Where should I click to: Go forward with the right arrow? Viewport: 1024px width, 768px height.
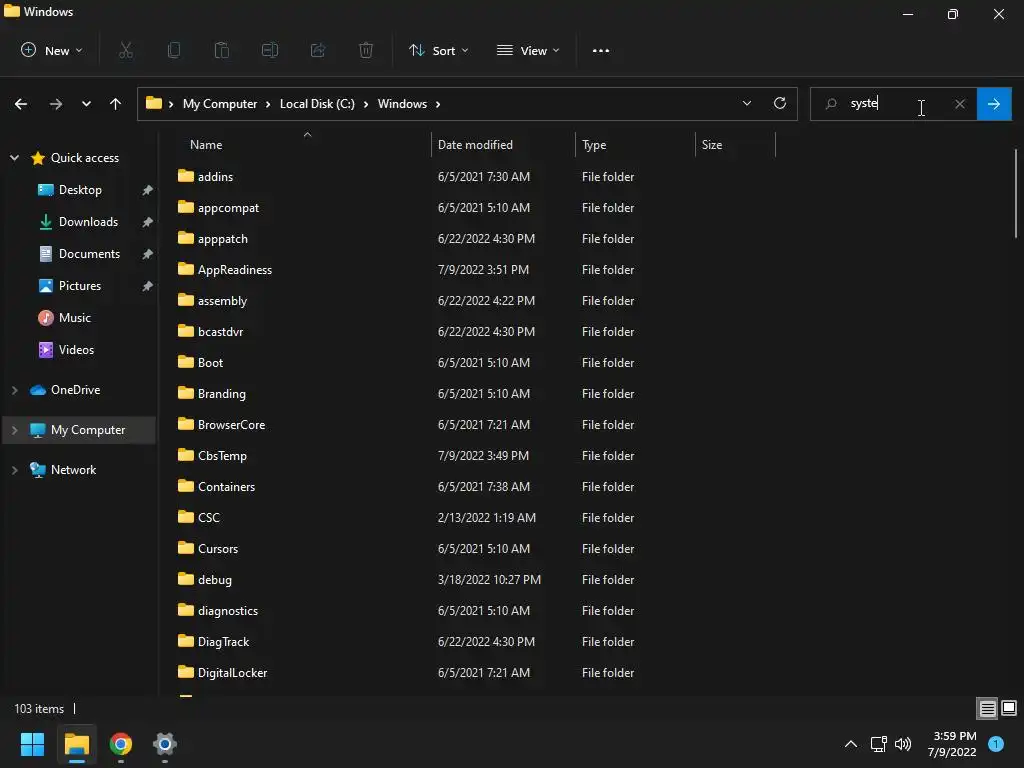coord(56,104)
